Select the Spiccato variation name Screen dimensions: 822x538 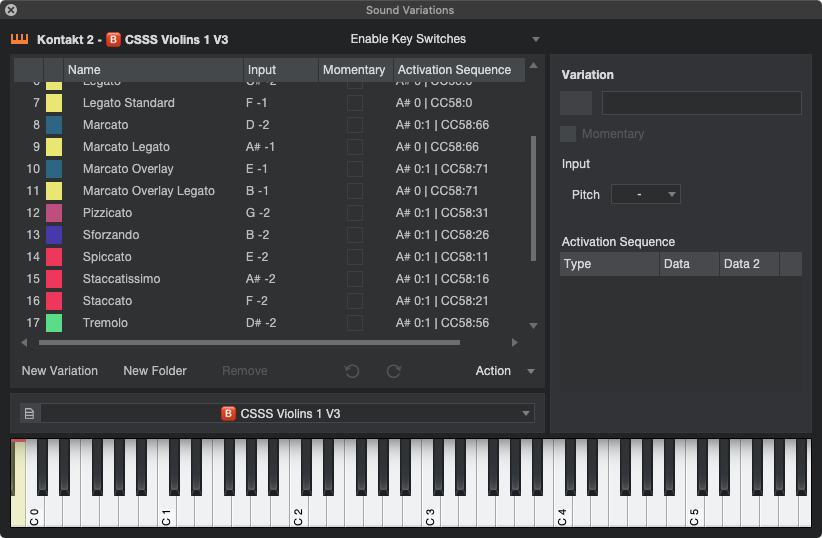[x=107, y=257]
